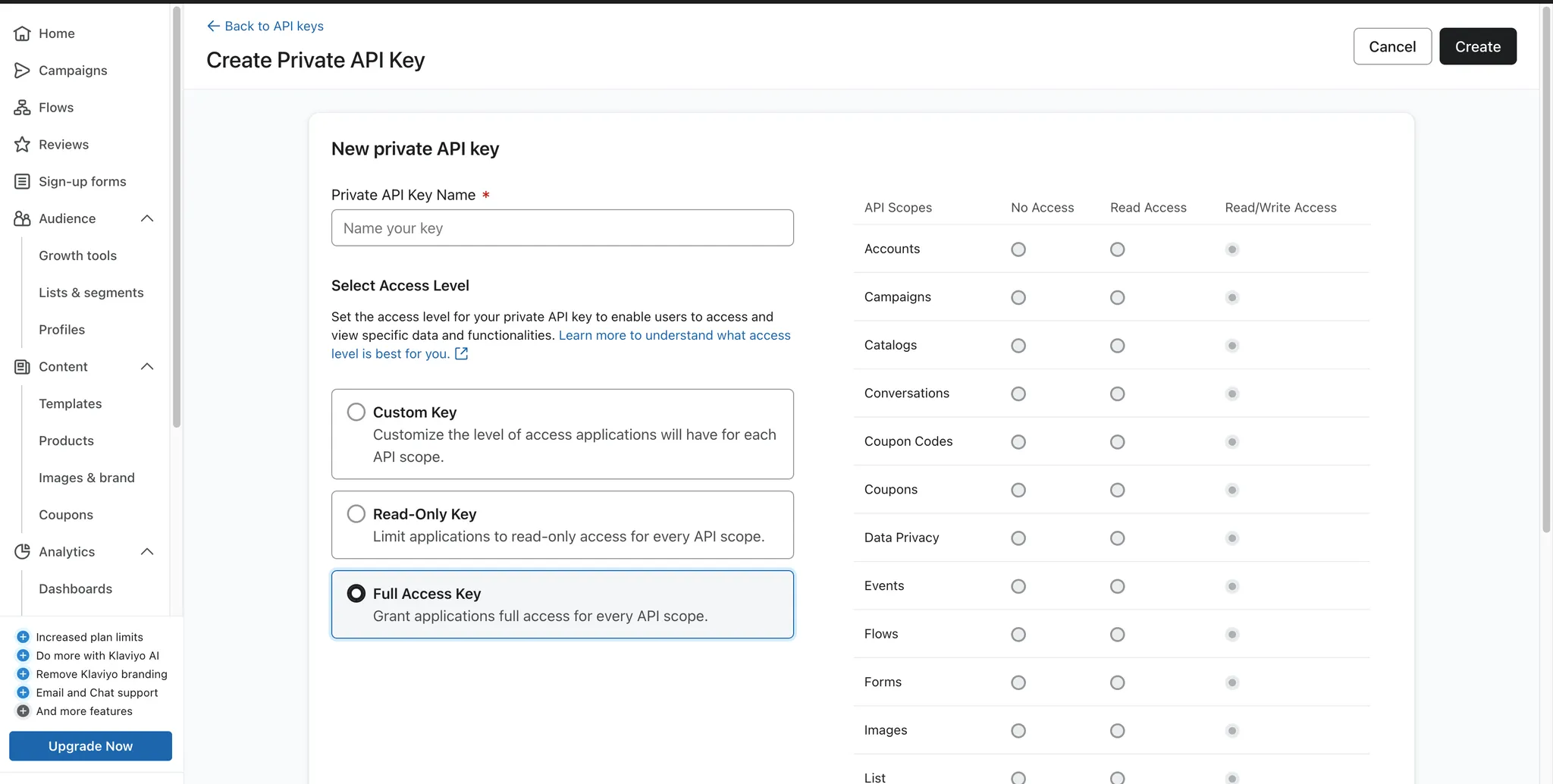The height and width of the screenshot is (784, 1553).
Task: Click the Cancel button
Action: (x=1392, y=46)
